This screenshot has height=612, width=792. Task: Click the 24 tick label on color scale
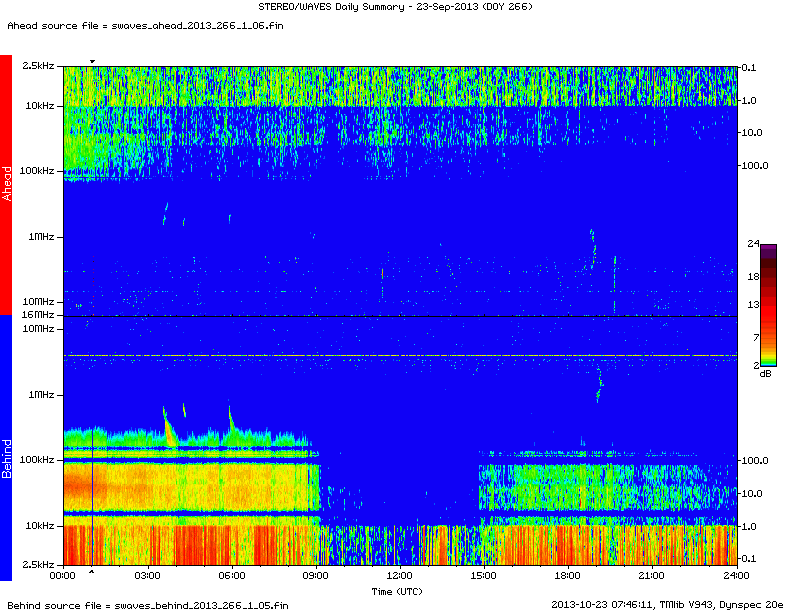tap(753, 243)
